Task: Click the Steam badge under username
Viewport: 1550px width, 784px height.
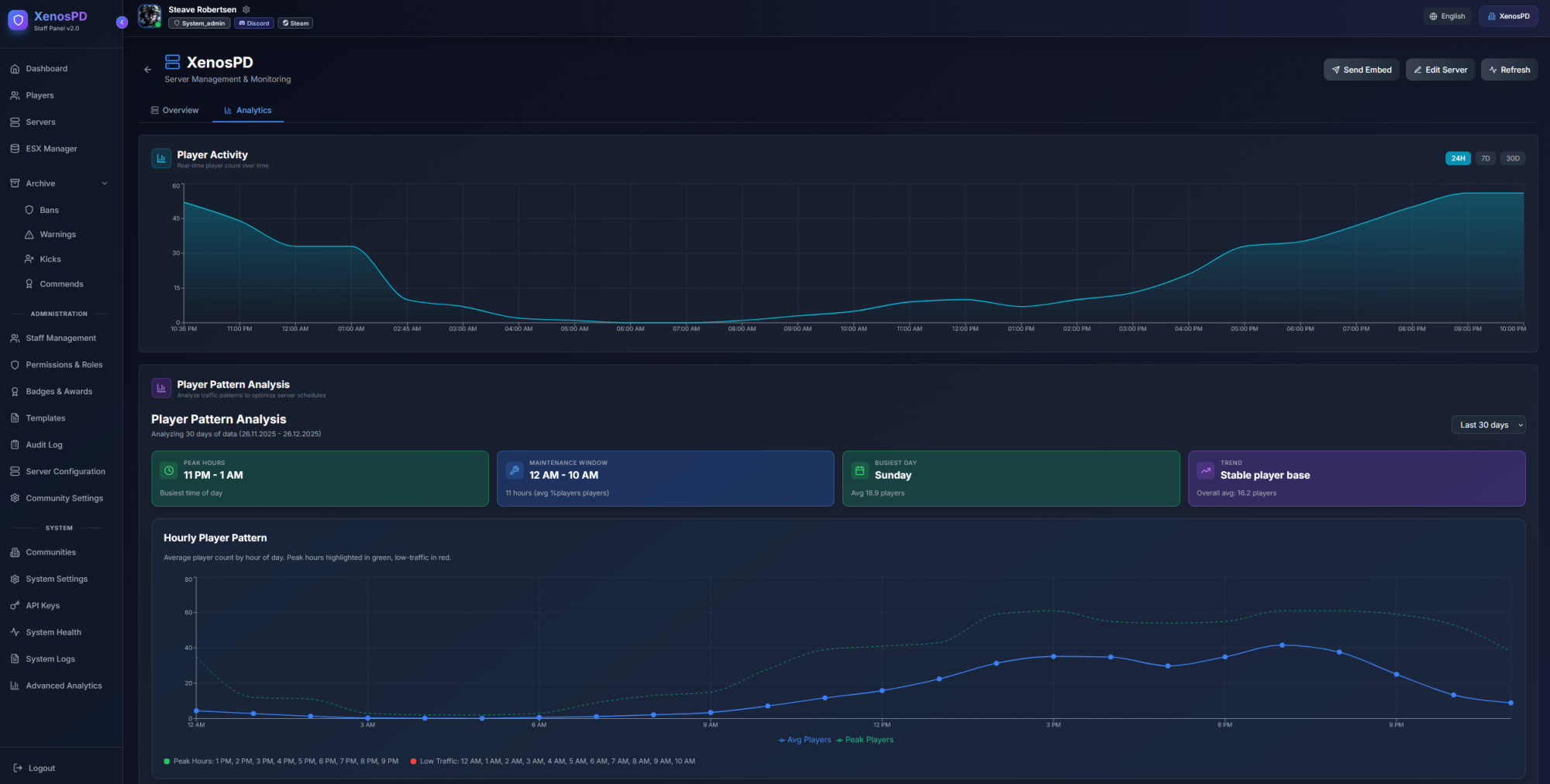Action: click(295, 23)
